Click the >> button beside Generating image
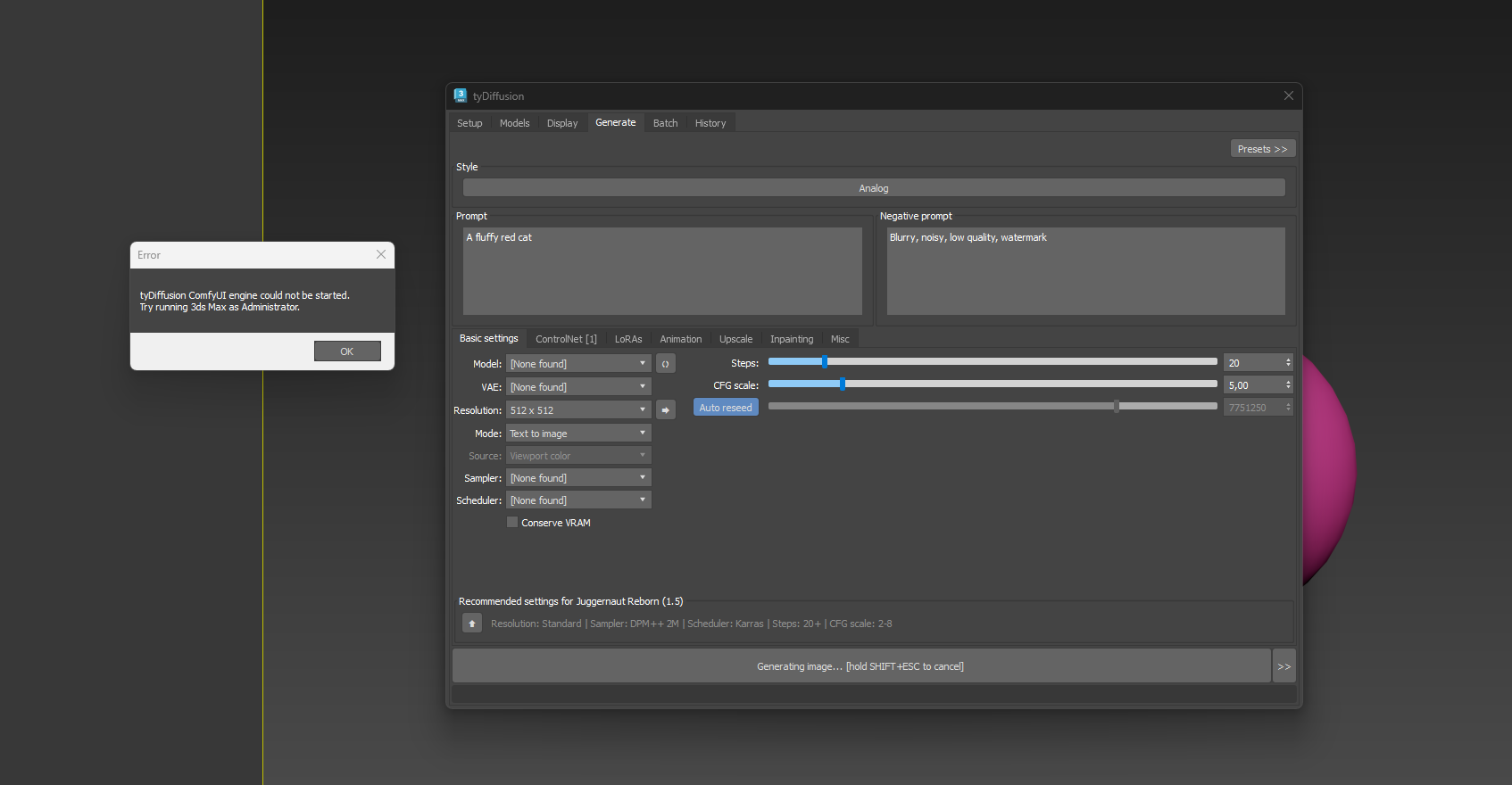The height and width of the screenshot is (785, 1512). pyautogui.click(x=1284, y=666)
